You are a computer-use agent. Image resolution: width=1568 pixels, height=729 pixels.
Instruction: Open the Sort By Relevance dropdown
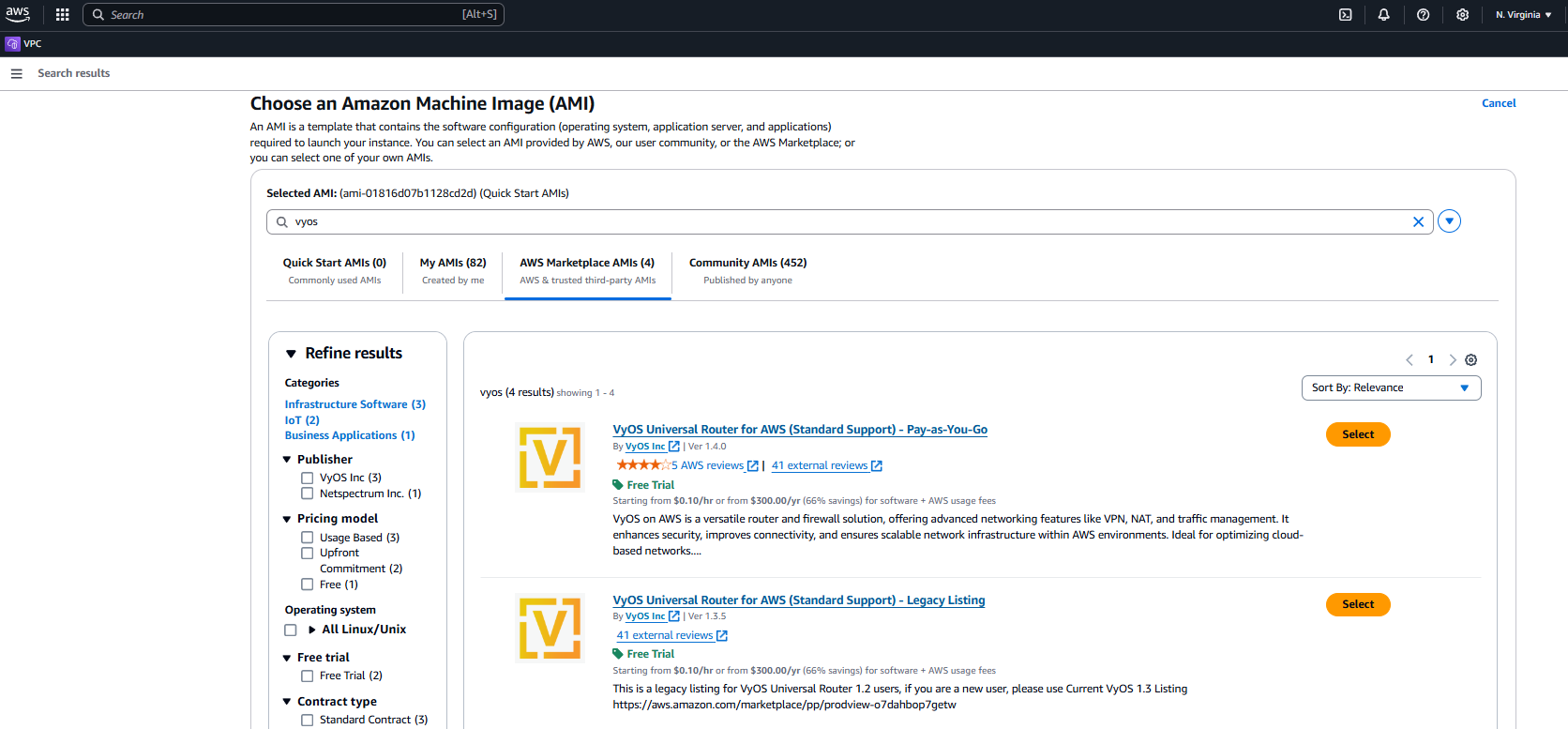[x=1390, y=388]
